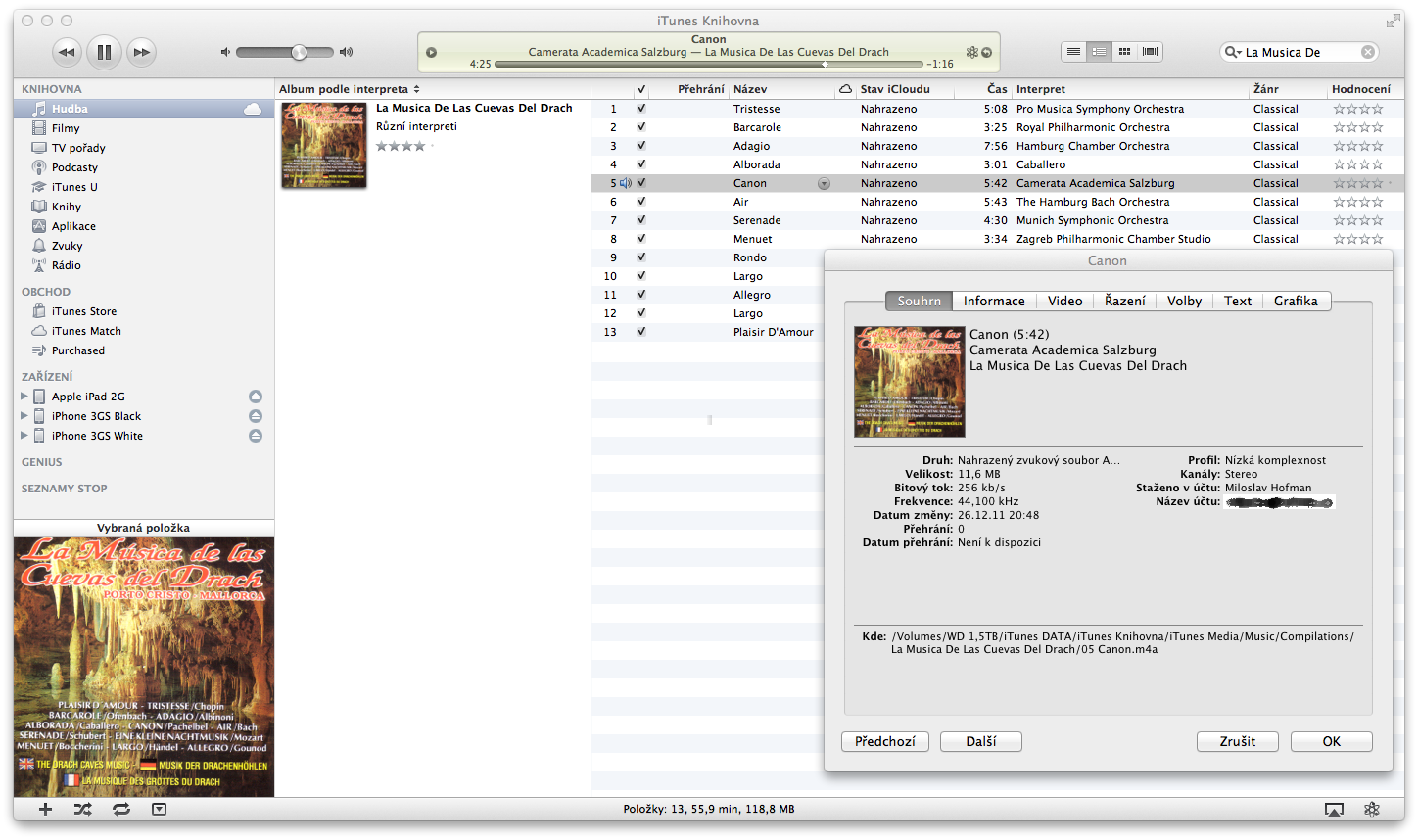The image size is (1418, 840).
Task: Open the dropdown arrow on the Canon row
Action: 824,183
